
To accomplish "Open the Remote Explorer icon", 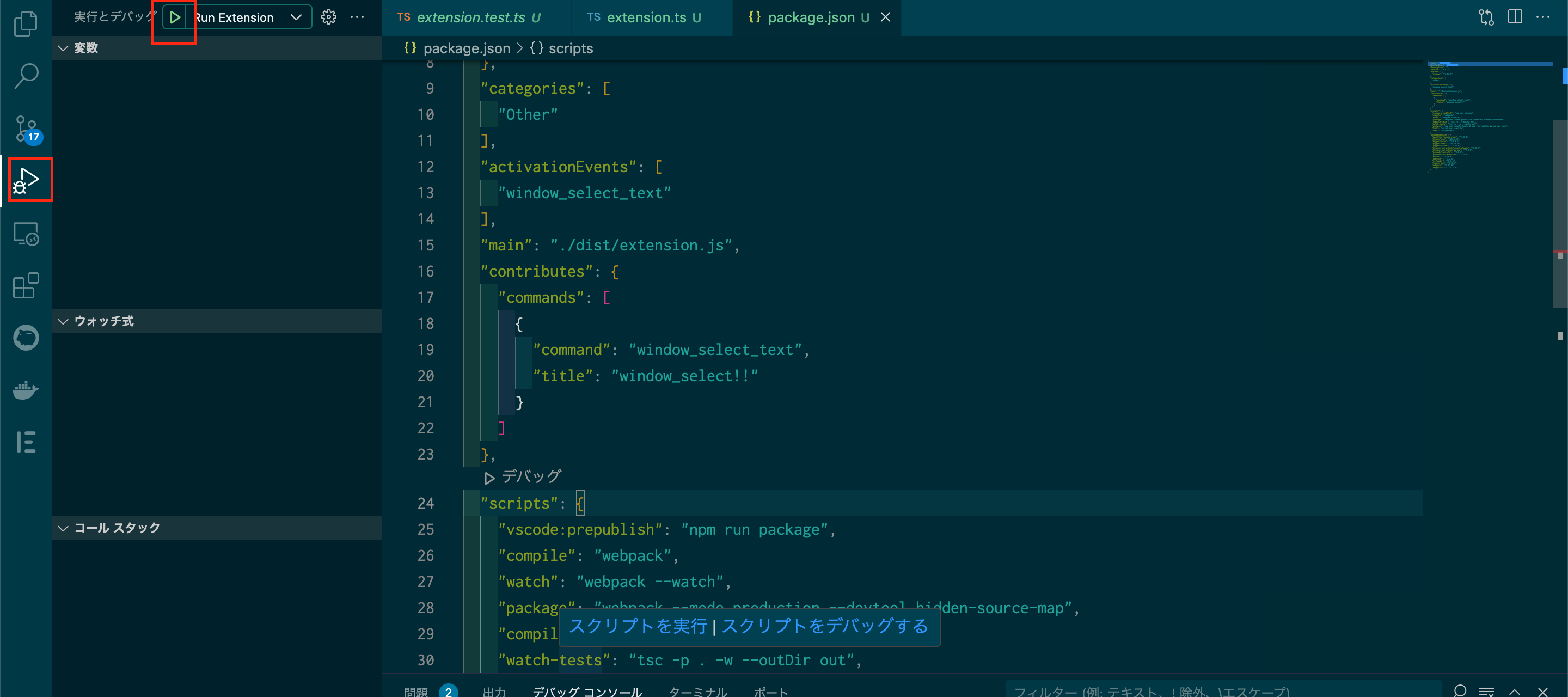I will [26, 233].
